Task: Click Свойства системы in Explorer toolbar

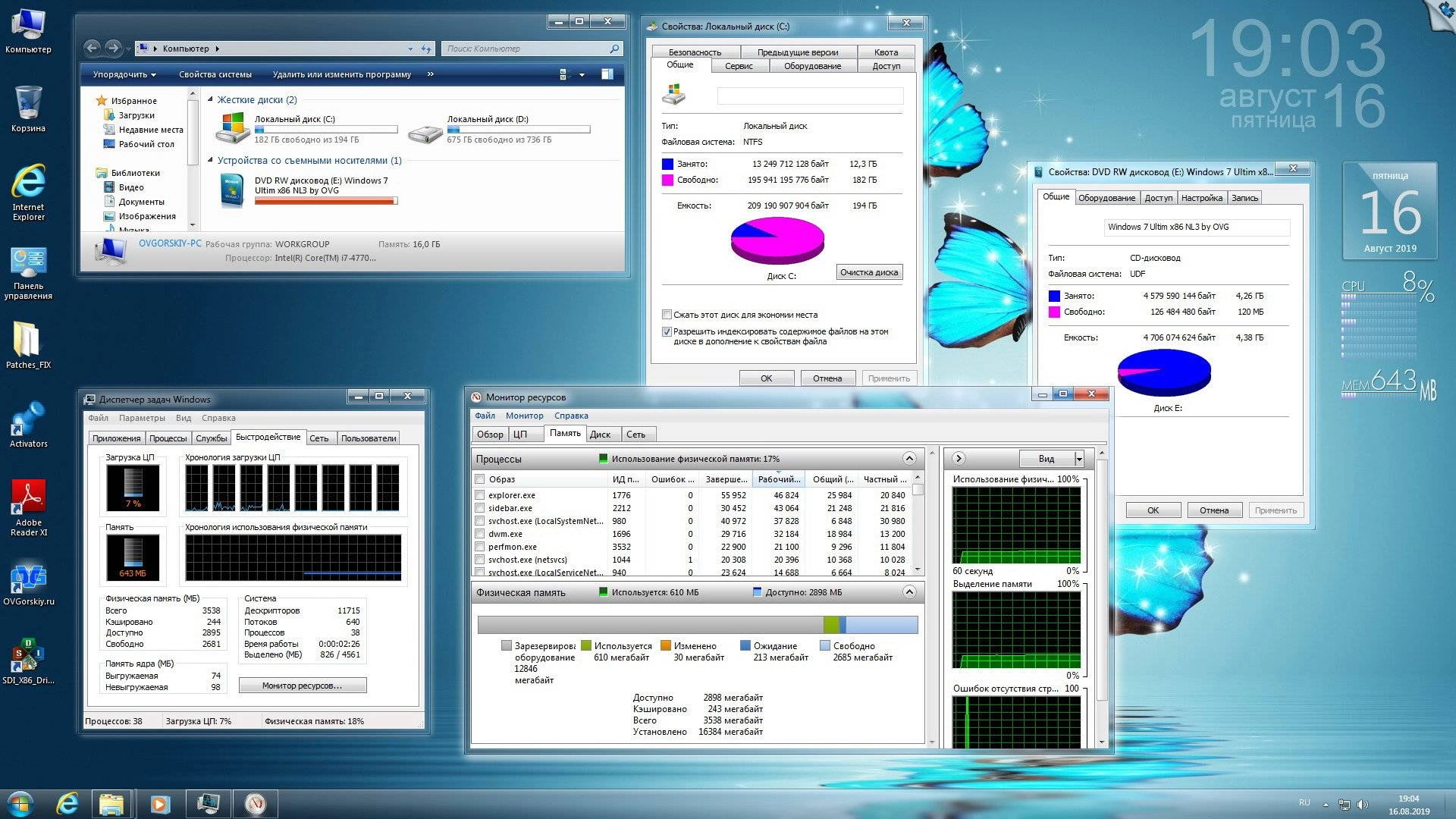Action: [215, 74]
